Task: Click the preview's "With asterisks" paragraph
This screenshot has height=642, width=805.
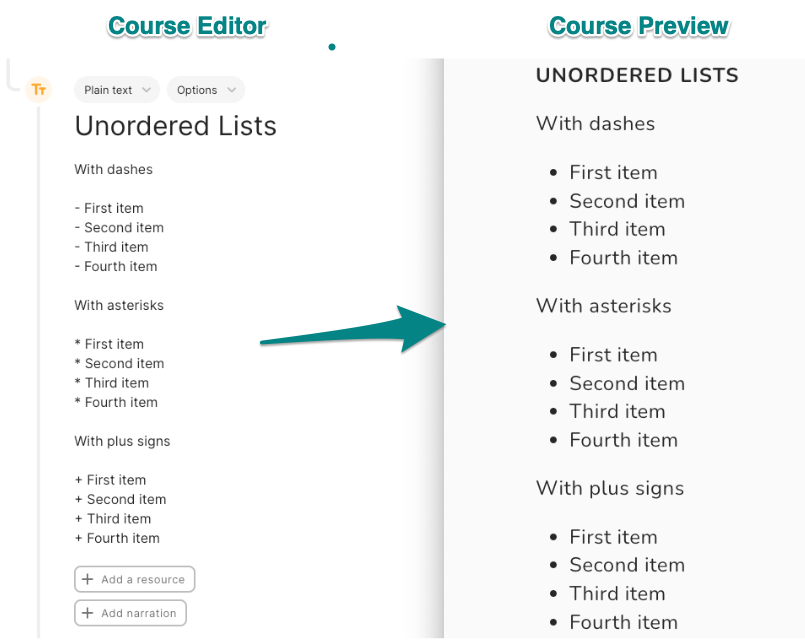Action: (x=603, y=306)
